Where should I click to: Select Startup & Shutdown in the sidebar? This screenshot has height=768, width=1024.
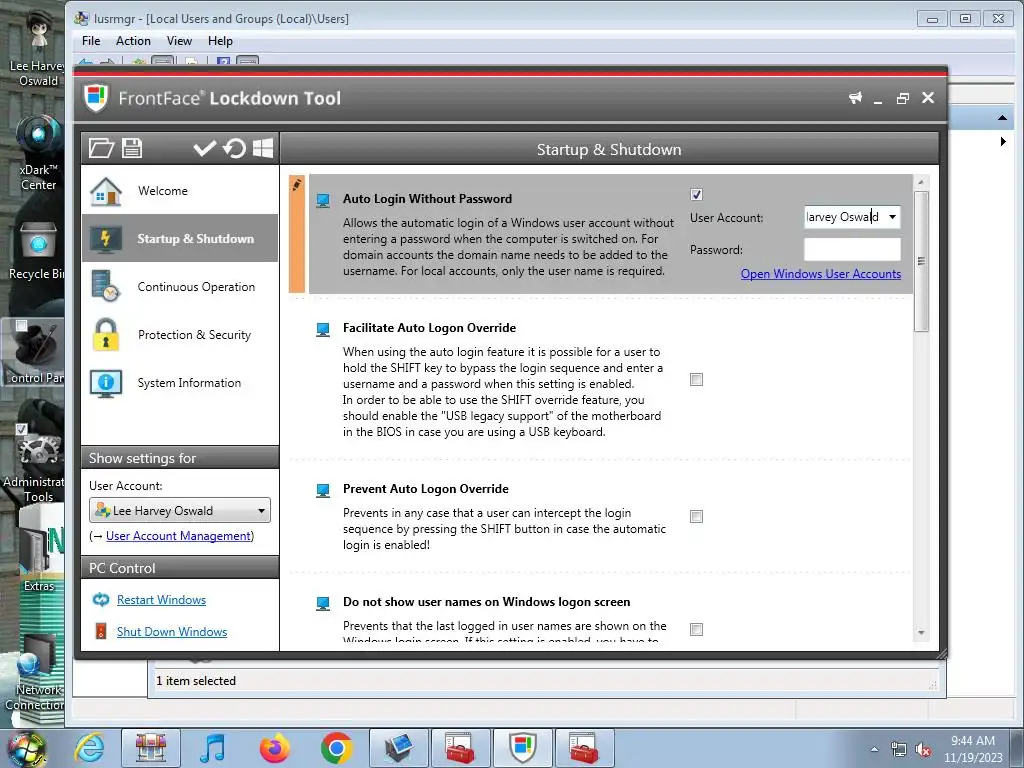point(180,238)
